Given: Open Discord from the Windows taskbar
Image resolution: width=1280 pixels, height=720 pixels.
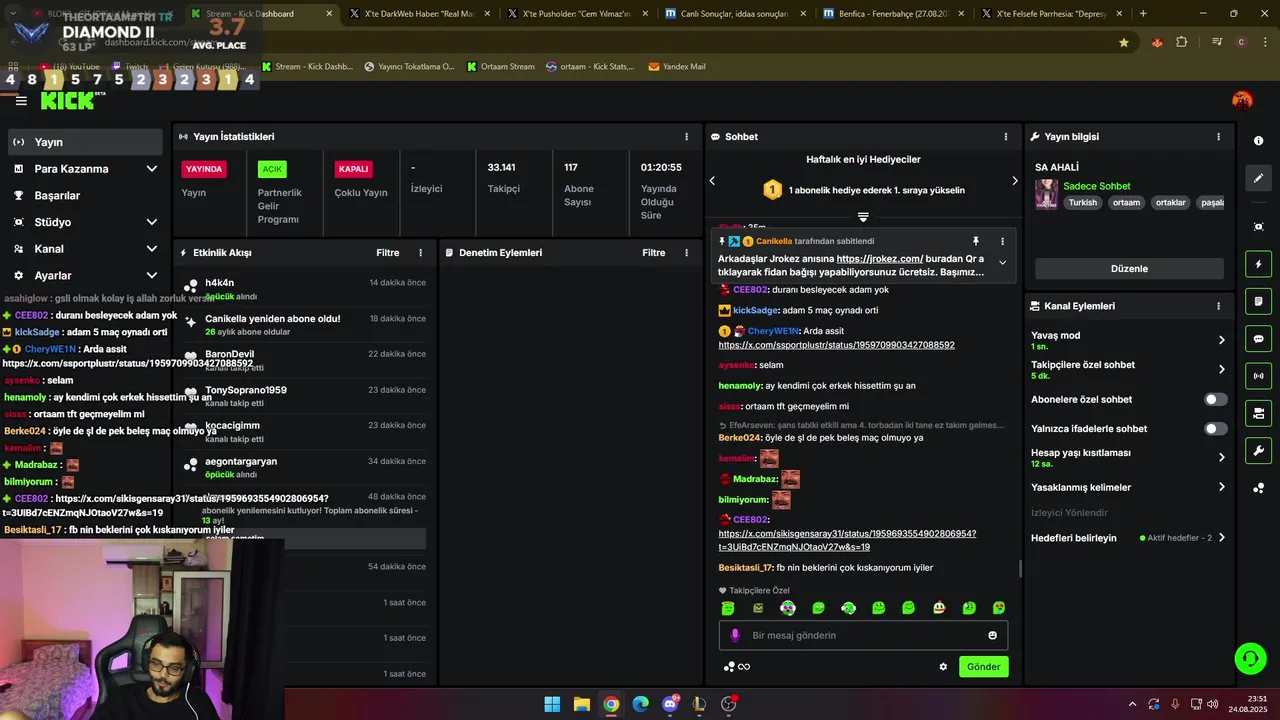Looking at the screenshot, I should pos(670,704).
